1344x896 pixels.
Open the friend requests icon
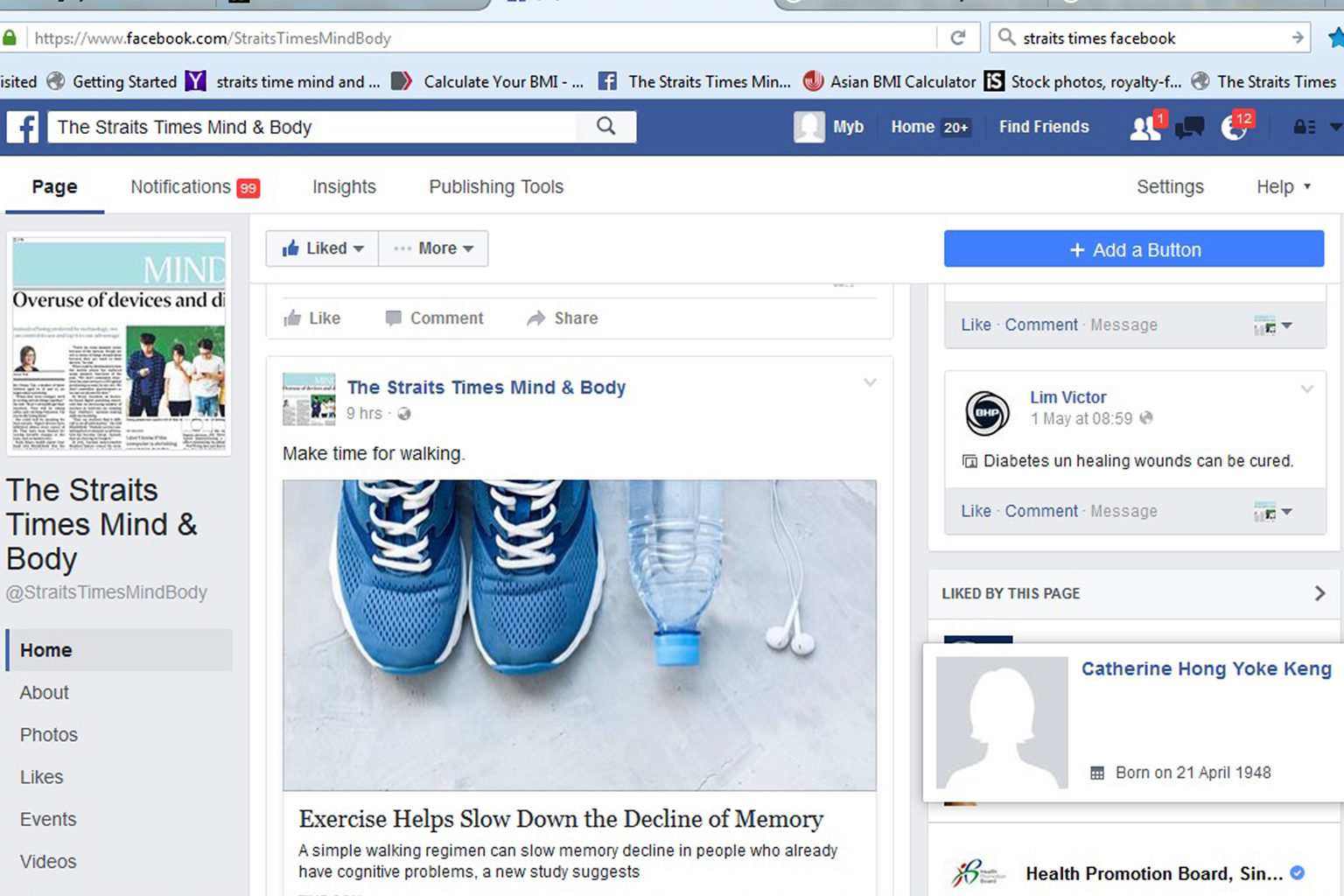(x=1145, y=128)
